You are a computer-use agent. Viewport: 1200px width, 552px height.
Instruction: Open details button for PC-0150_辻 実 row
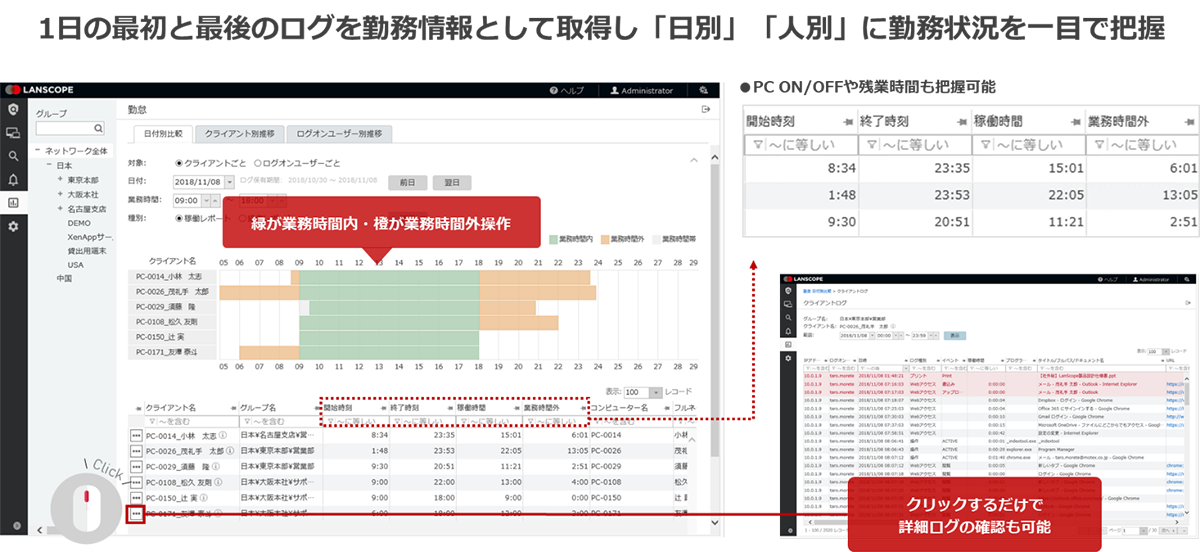[136, 497]
